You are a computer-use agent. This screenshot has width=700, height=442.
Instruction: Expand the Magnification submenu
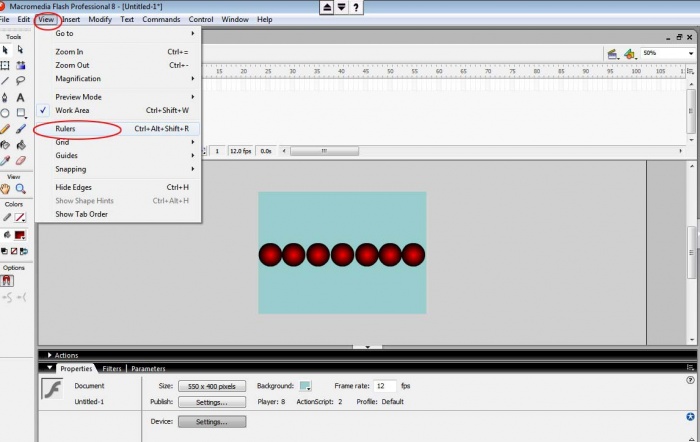(118, 79)
